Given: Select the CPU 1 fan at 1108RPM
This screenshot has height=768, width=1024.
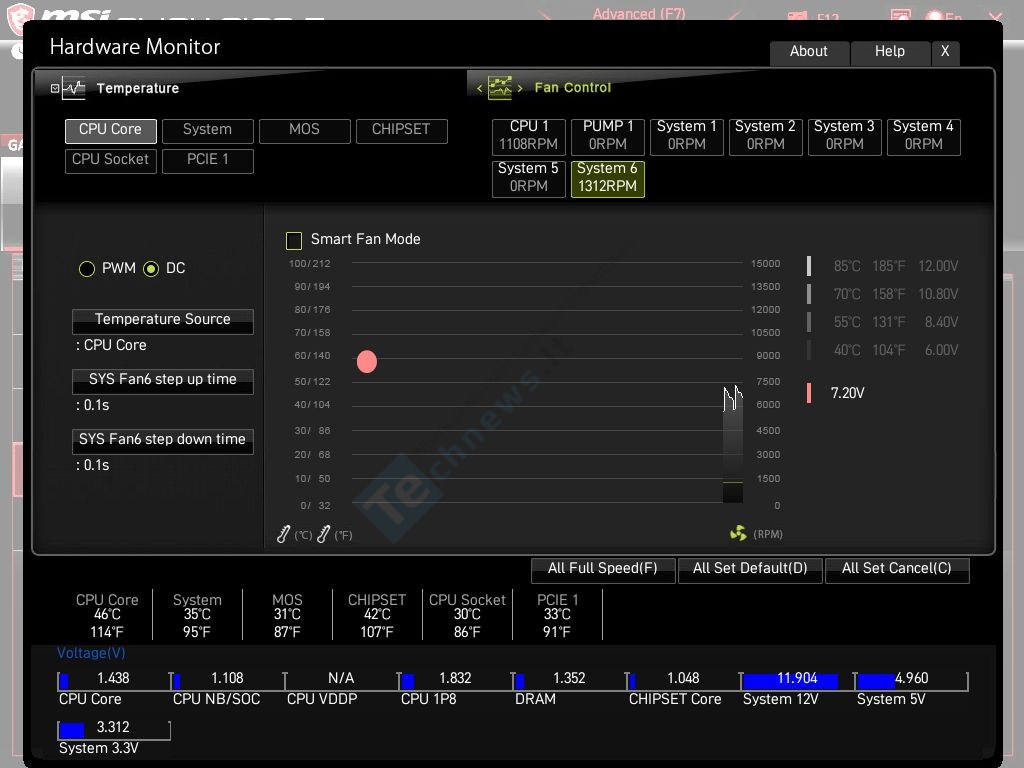Looking at the screenshot, I should click(528, 136).
